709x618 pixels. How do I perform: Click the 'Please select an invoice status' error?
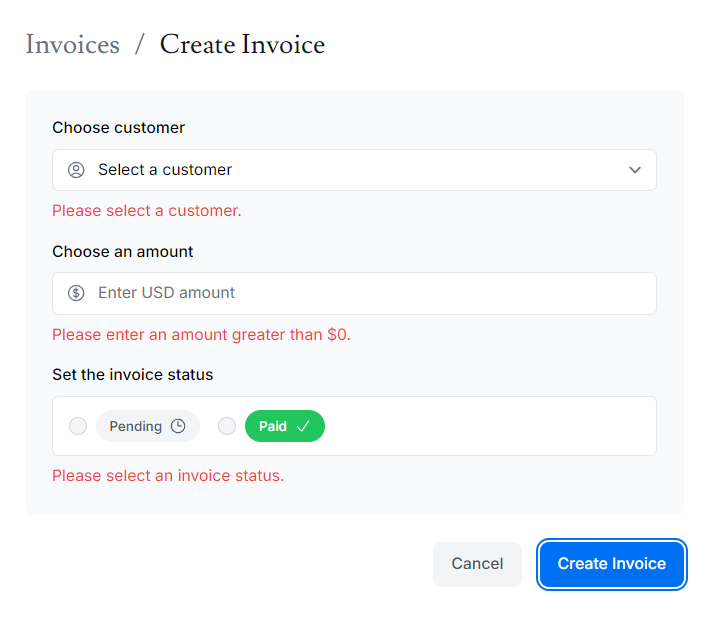point(168,476)
